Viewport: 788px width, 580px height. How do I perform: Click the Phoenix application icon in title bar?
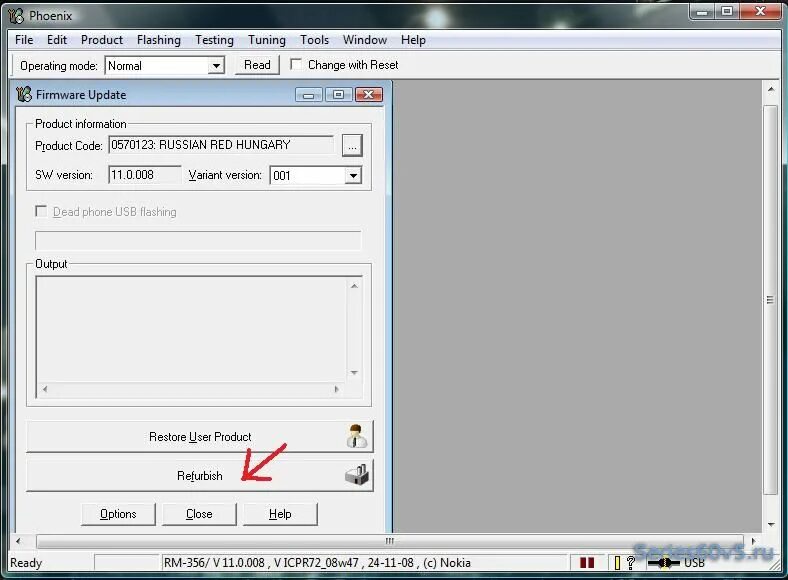16,16
